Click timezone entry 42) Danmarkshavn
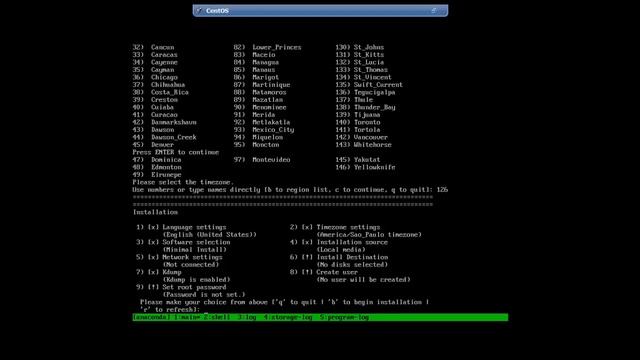 [164, 122]
